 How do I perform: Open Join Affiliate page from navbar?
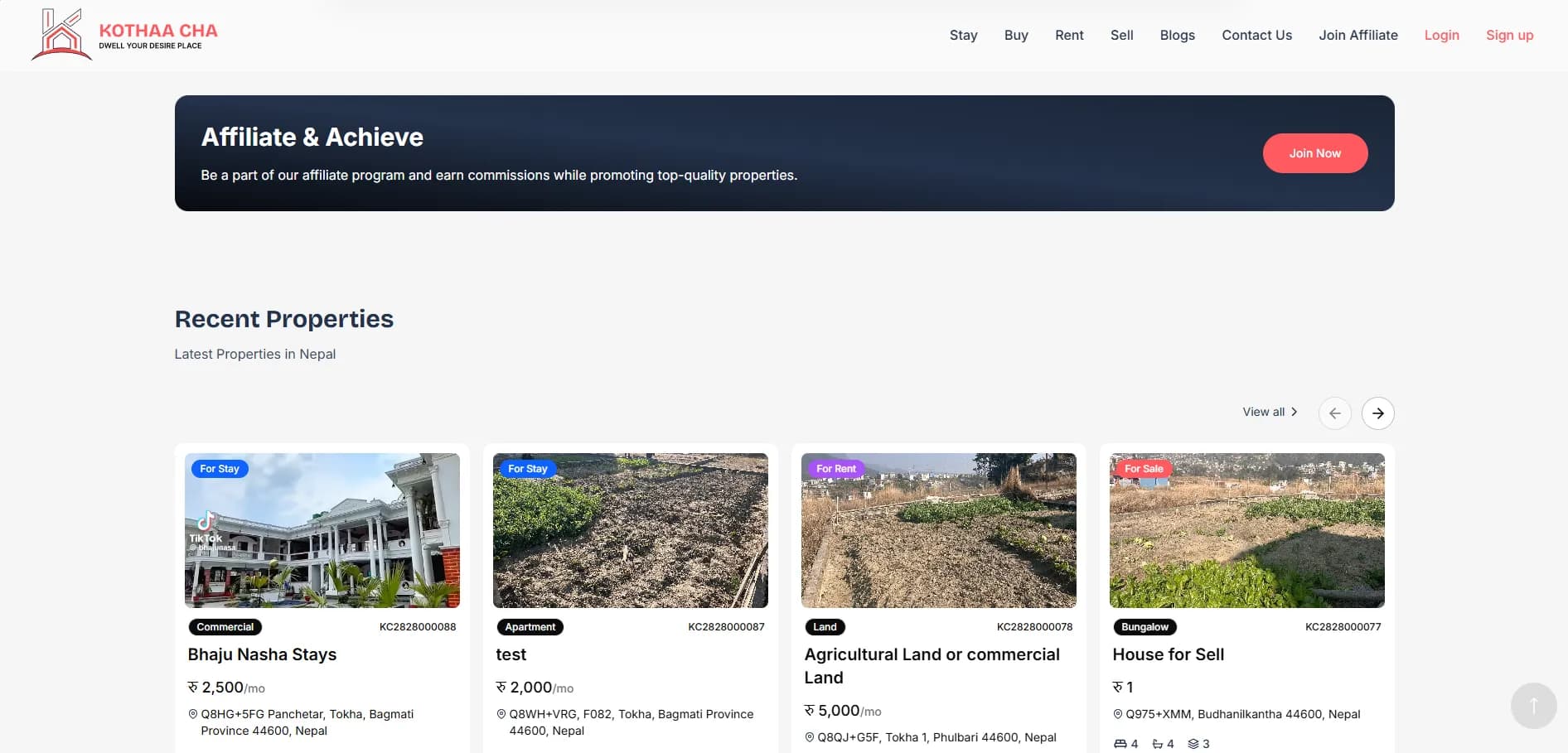pyautogui.click(x=1357, y=35)
